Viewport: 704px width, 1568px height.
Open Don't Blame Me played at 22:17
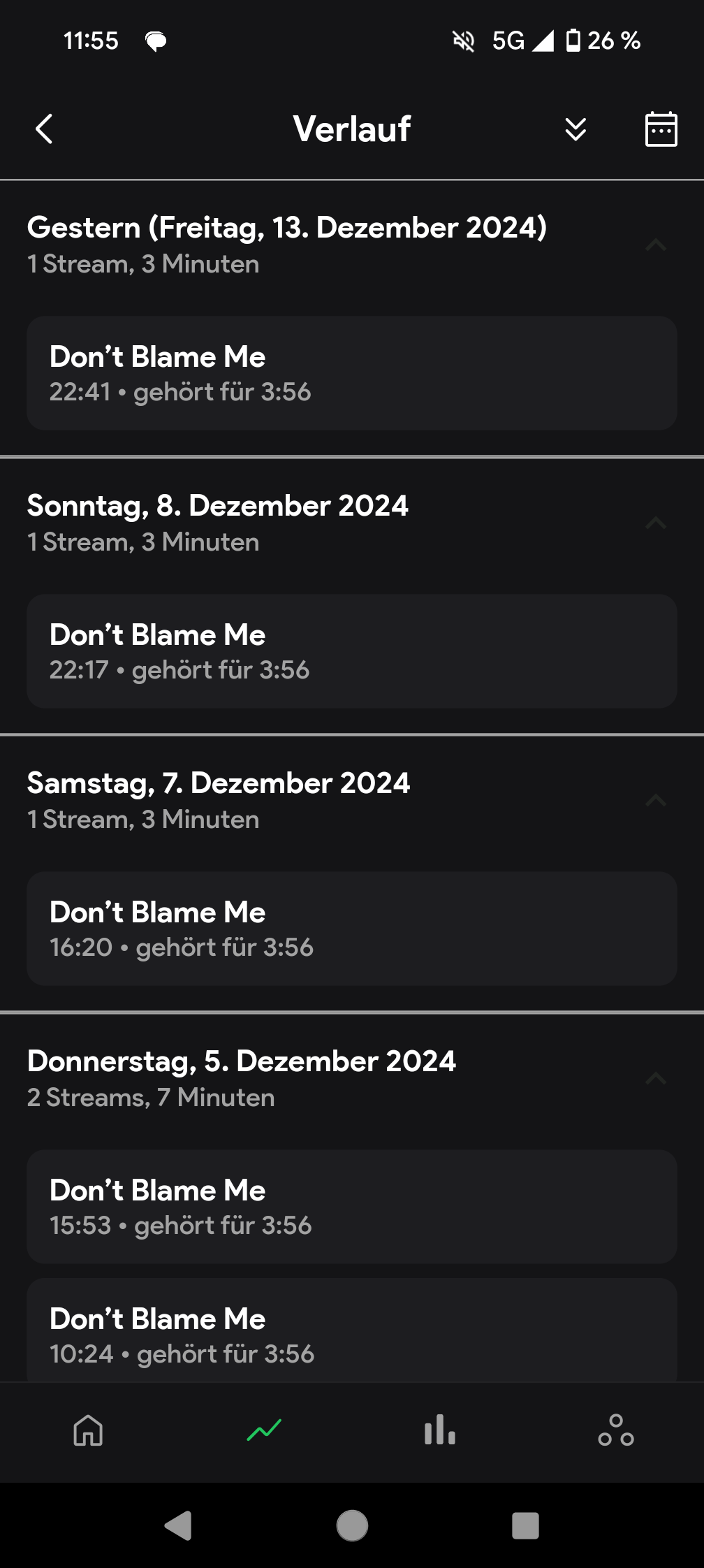pyautogui.click(x=352, y=651)
